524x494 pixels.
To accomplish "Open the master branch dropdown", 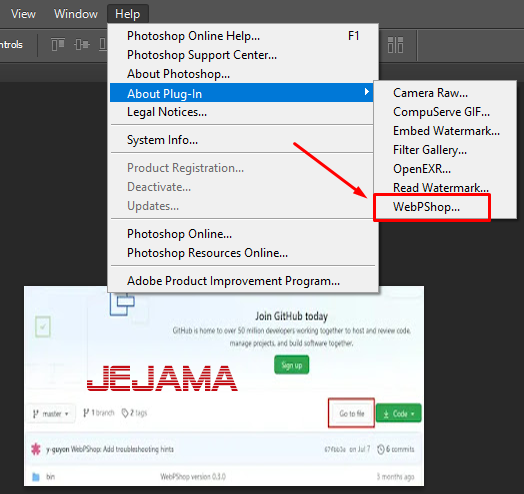I will (51, 414).
